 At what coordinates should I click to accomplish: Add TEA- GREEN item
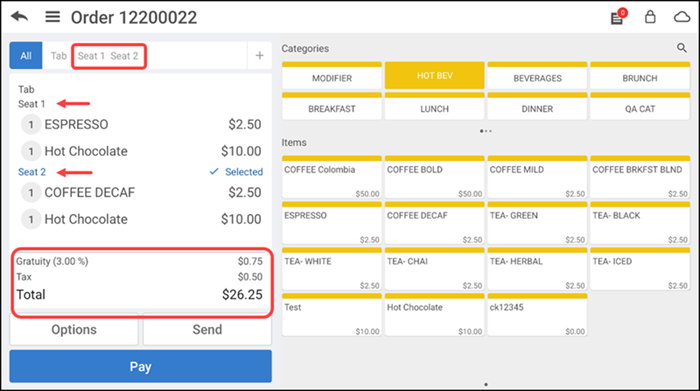537,223
